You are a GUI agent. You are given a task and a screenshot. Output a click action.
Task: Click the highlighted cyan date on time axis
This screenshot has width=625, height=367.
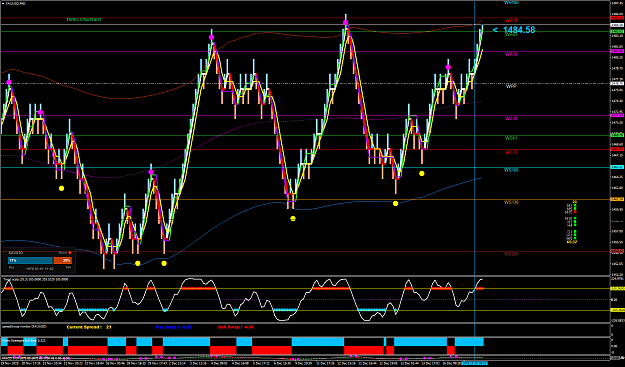tap(474, 363)
